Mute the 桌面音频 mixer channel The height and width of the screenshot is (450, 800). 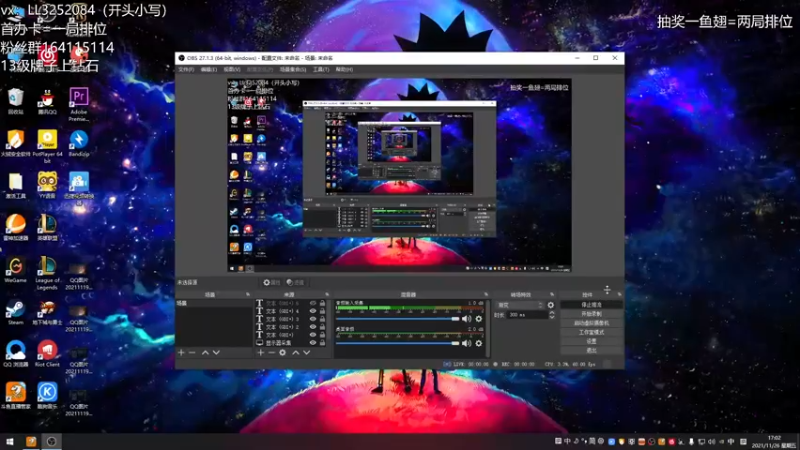466,343
